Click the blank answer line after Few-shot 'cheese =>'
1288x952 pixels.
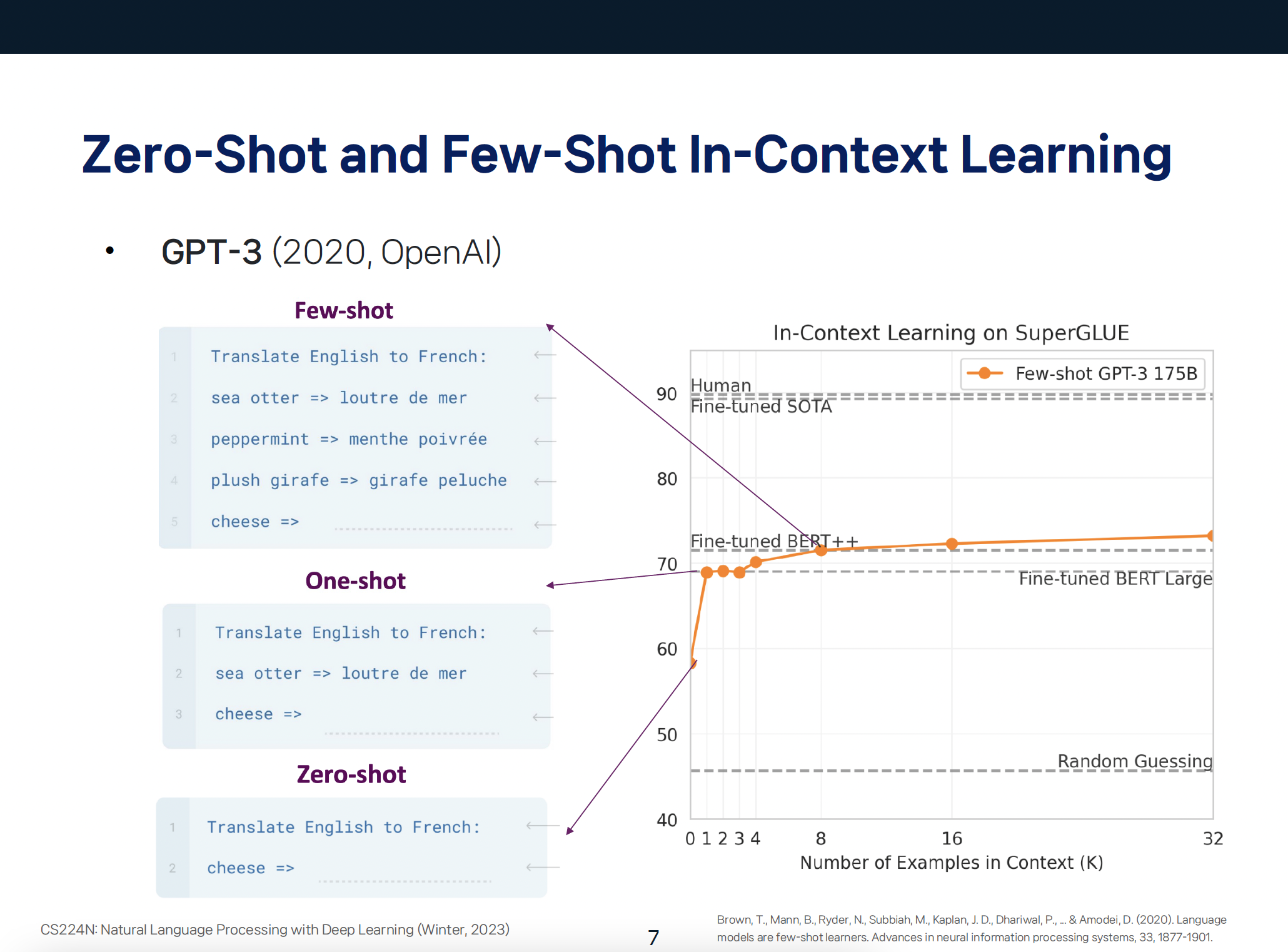423,529
